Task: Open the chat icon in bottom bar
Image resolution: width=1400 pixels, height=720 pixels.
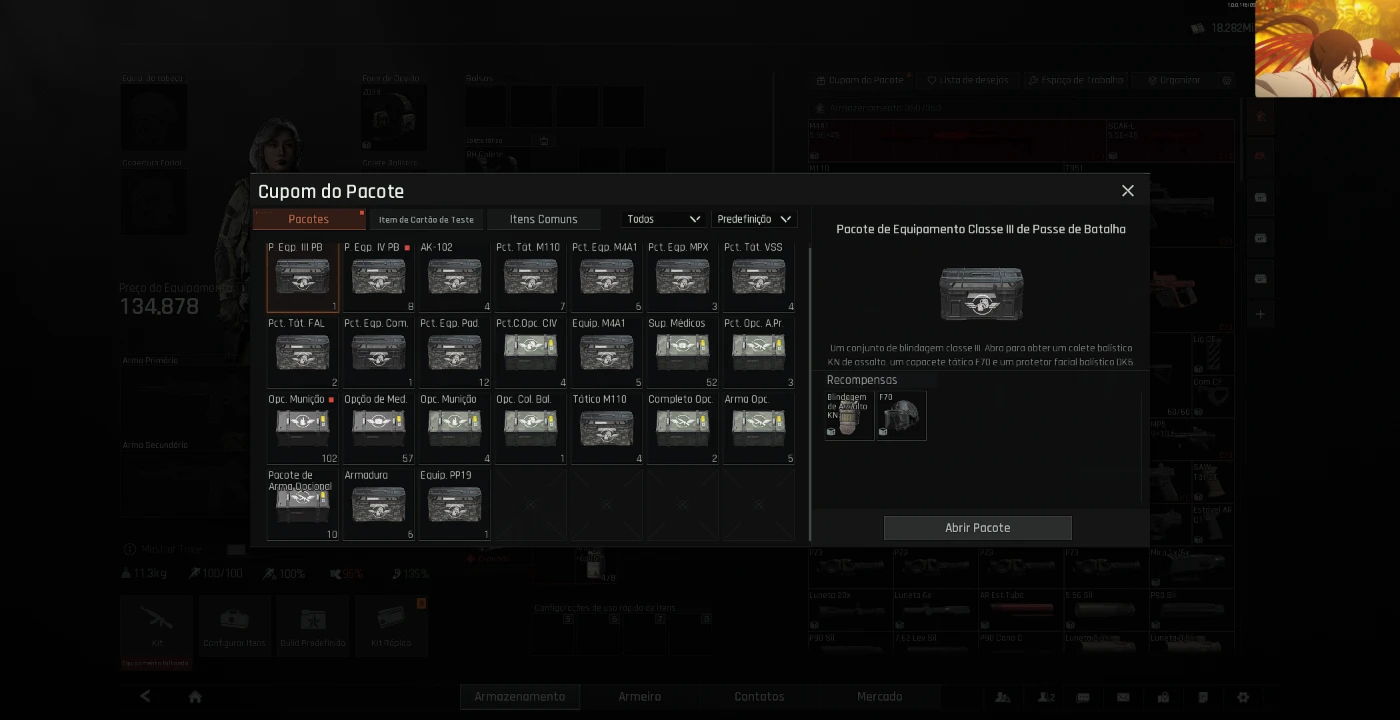Action: click(x=1083, y=697)
